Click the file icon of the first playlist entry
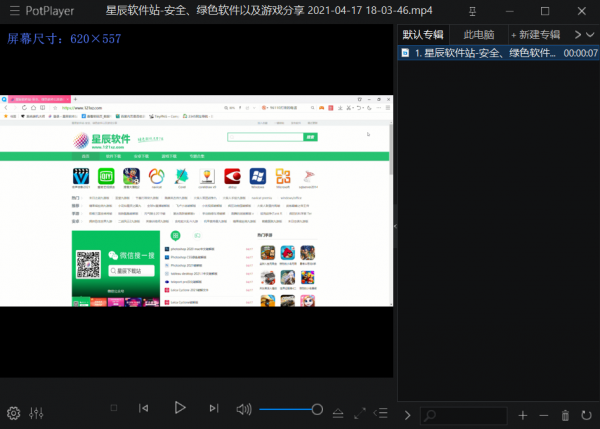This screenshot has width=600, height=429. click(x=405, y=53)
